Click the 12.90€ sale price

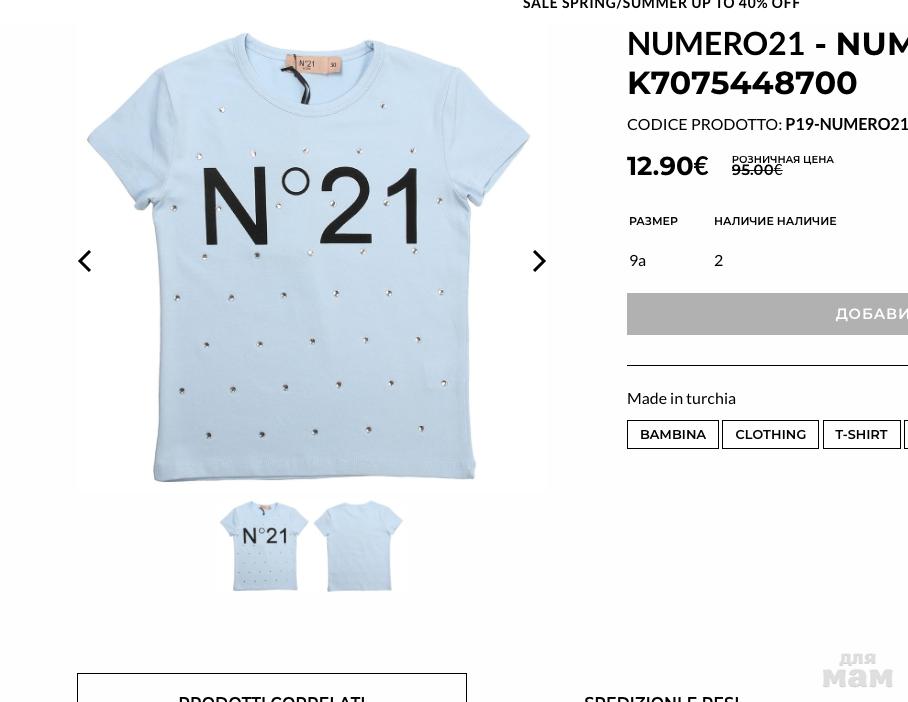[668, 166]
